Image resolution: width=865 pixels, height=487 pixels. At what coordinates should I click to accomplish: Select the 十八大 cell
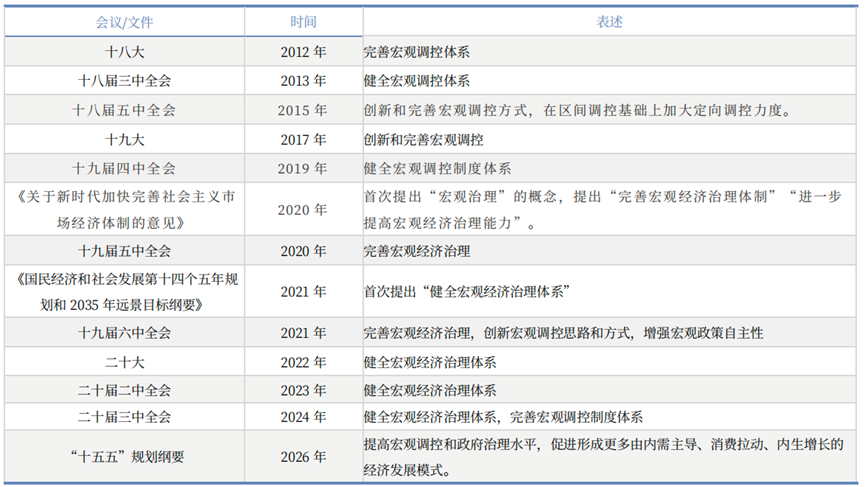pos(125,52)
